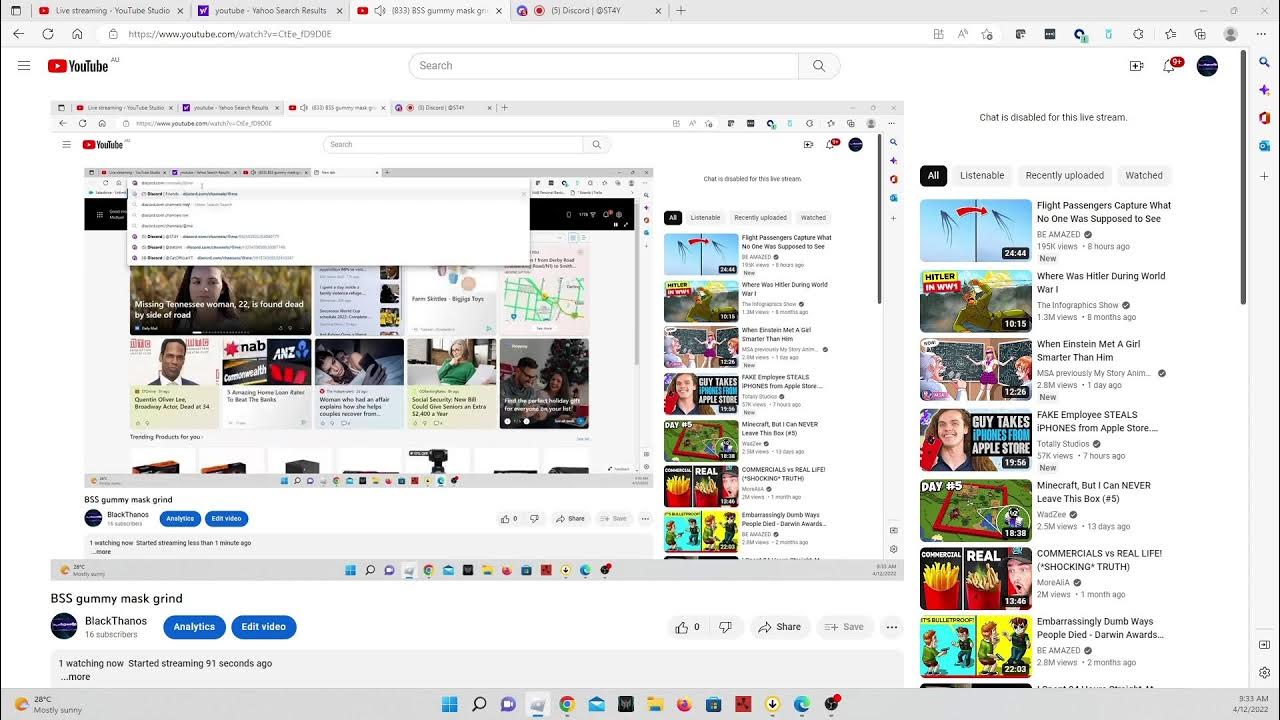Open OBS Studio from the taskbar

[x=831, y=704]
